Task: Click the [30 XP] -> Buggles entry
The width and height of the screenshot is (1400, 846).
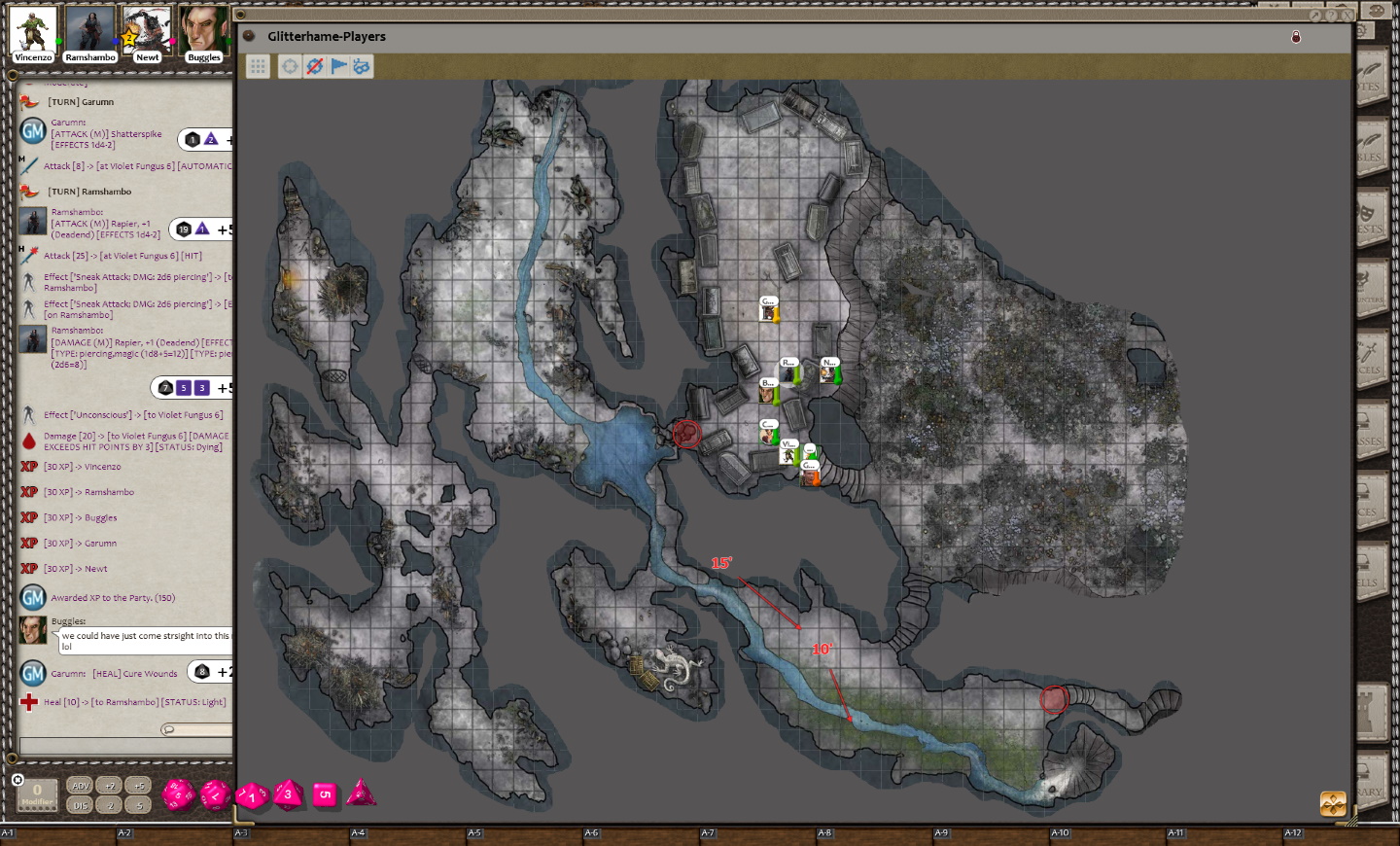Action: tap(81, 518)
